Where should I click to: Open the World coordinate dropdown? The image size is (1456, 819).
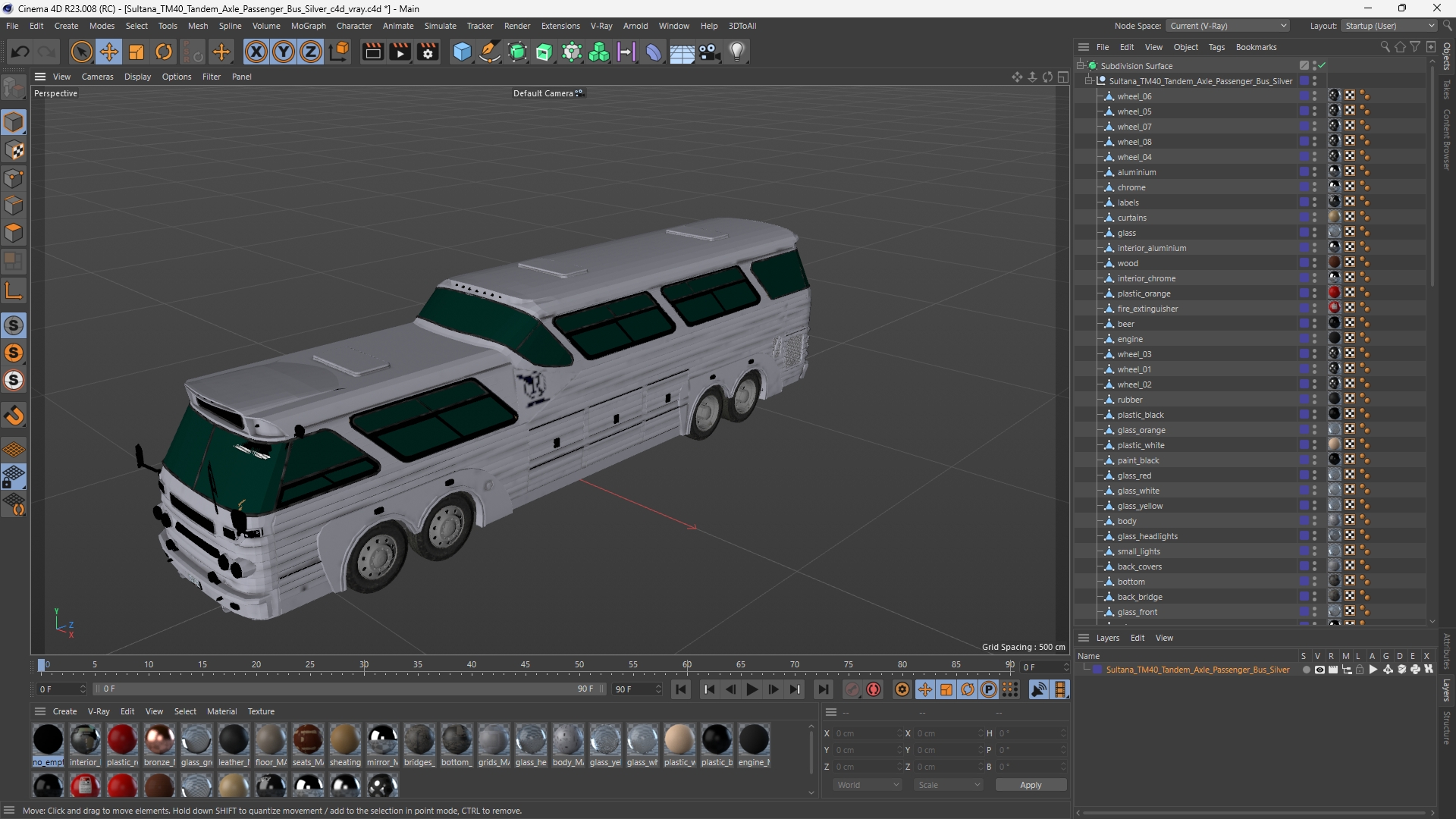pos(868,785)
